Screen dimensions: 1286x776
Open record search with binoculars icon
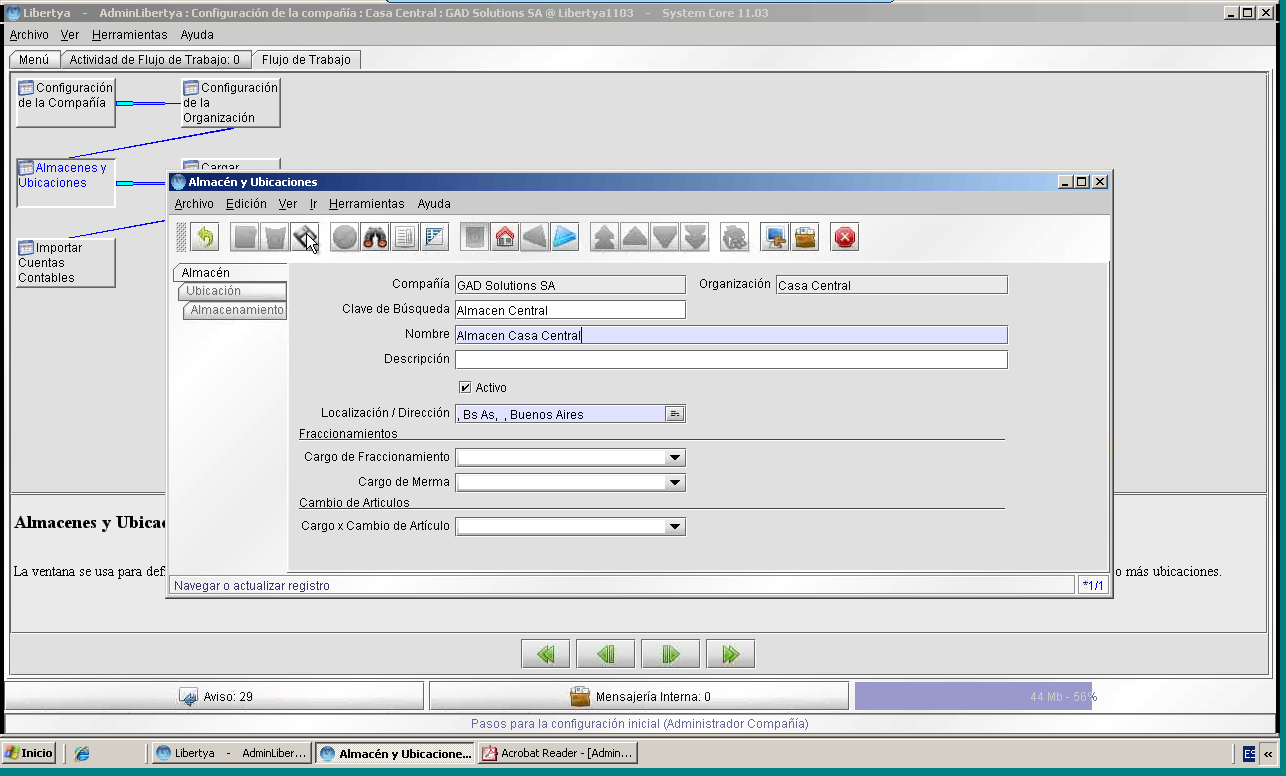375,237
